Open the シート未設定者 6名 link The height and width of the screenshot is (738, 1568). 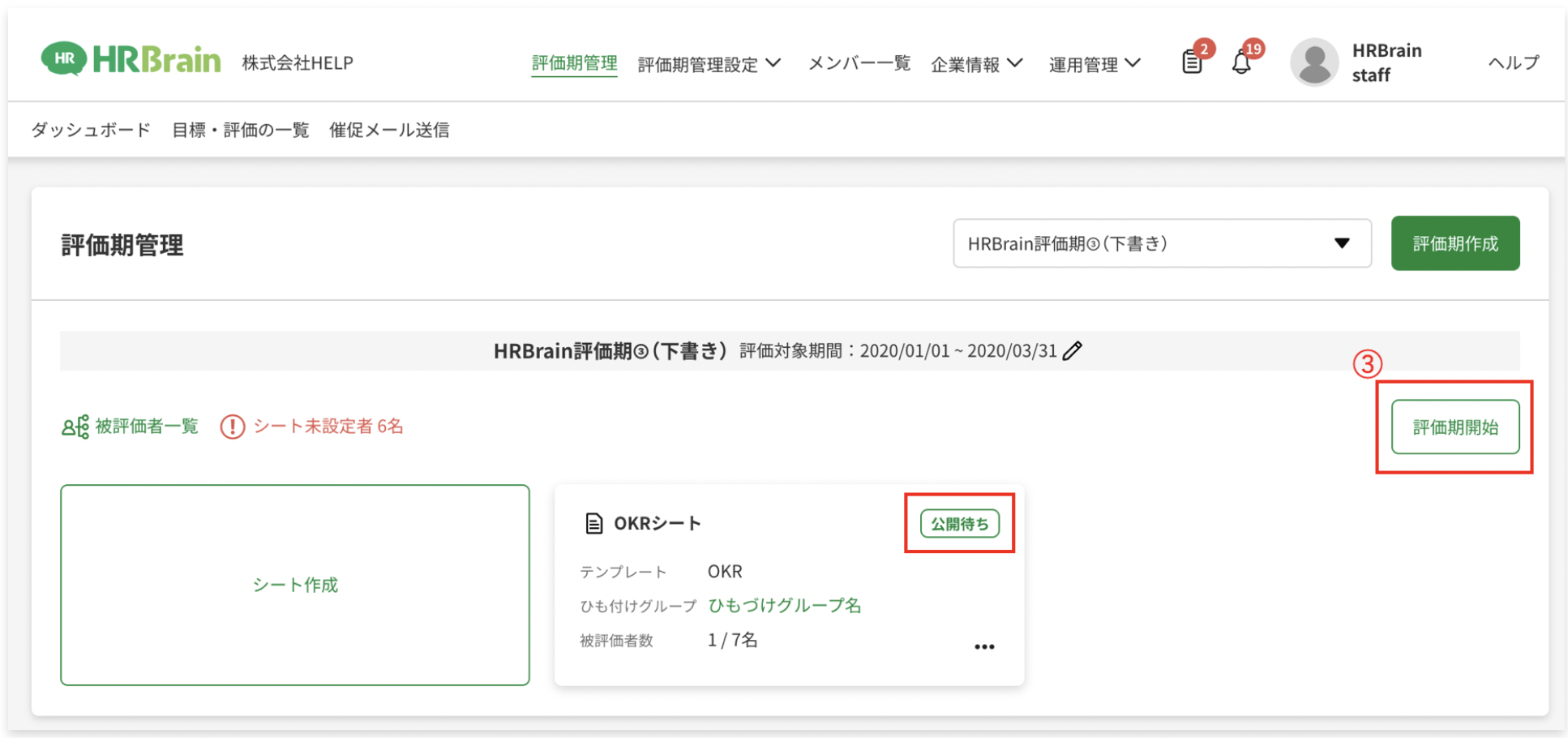tap(328, 427)
